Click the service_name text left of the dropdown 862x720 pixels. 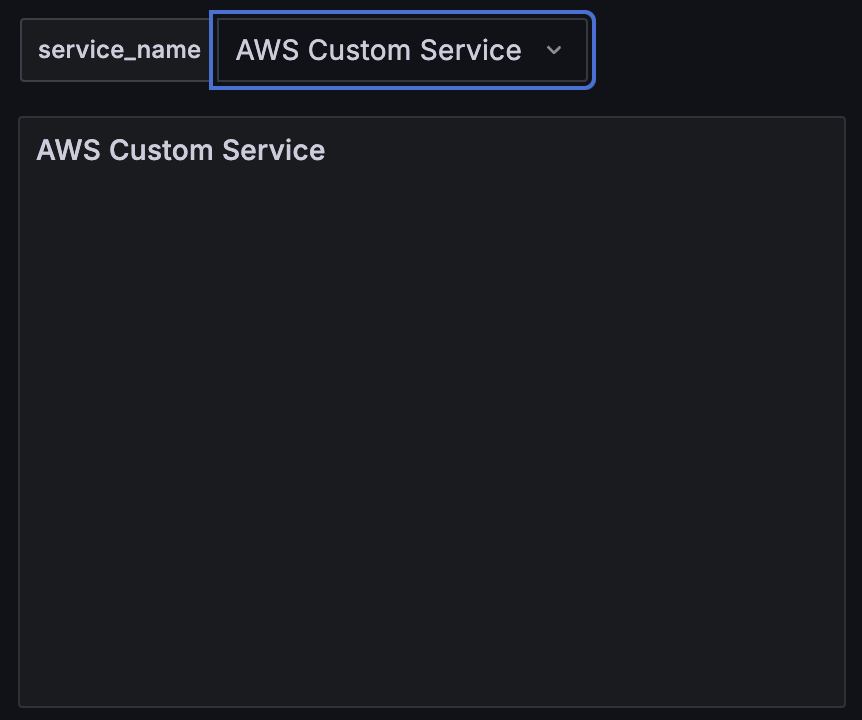(x=119, y=50)
